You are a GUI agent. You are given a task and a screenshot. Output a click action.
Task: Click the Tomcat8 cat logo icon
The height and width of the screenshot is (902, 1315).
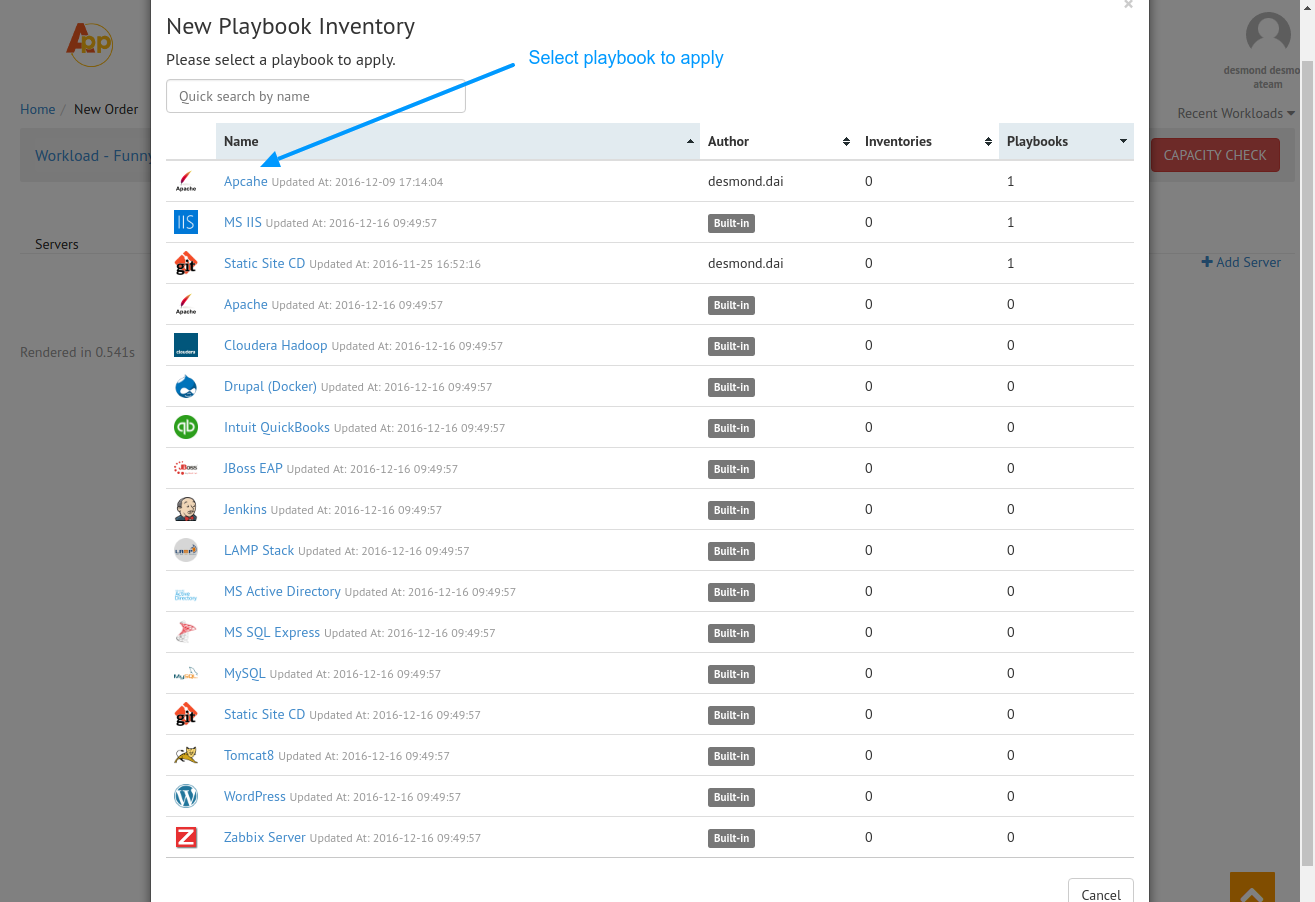pos(186,755)
